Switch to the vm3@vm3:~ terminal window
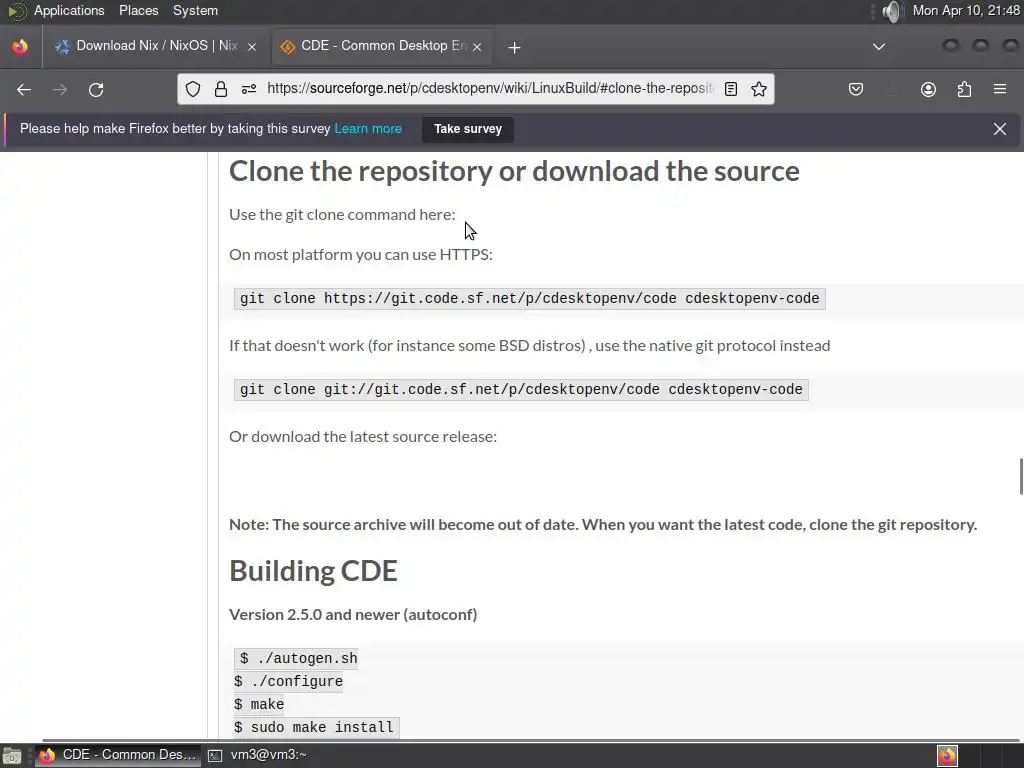Viewport: 1024px width, 768px height. (268, 755)
